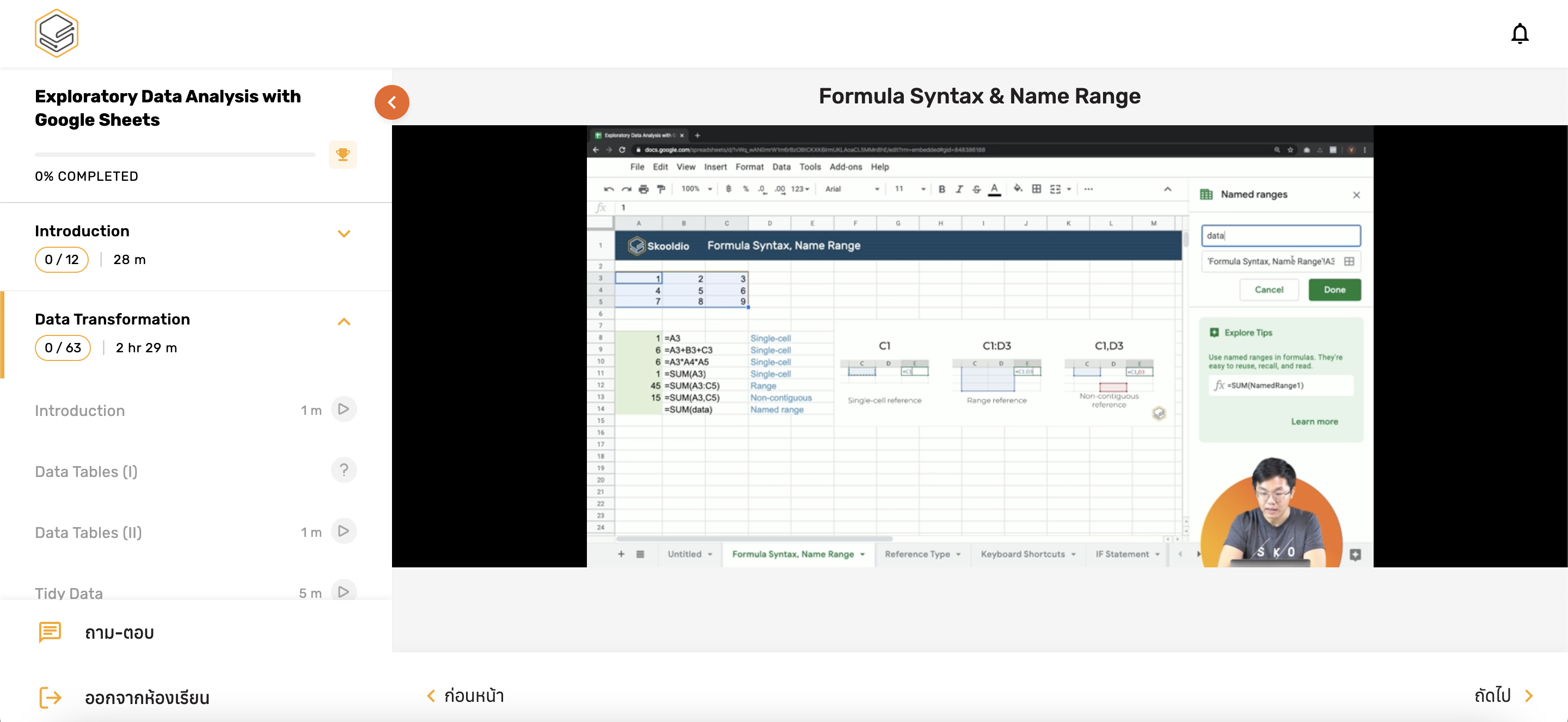Image resolution: width=1568 pixels, height=722 pixels.
Task: Click the exit classroom icon
Action: pyautogui.click(x=50, y=697)
